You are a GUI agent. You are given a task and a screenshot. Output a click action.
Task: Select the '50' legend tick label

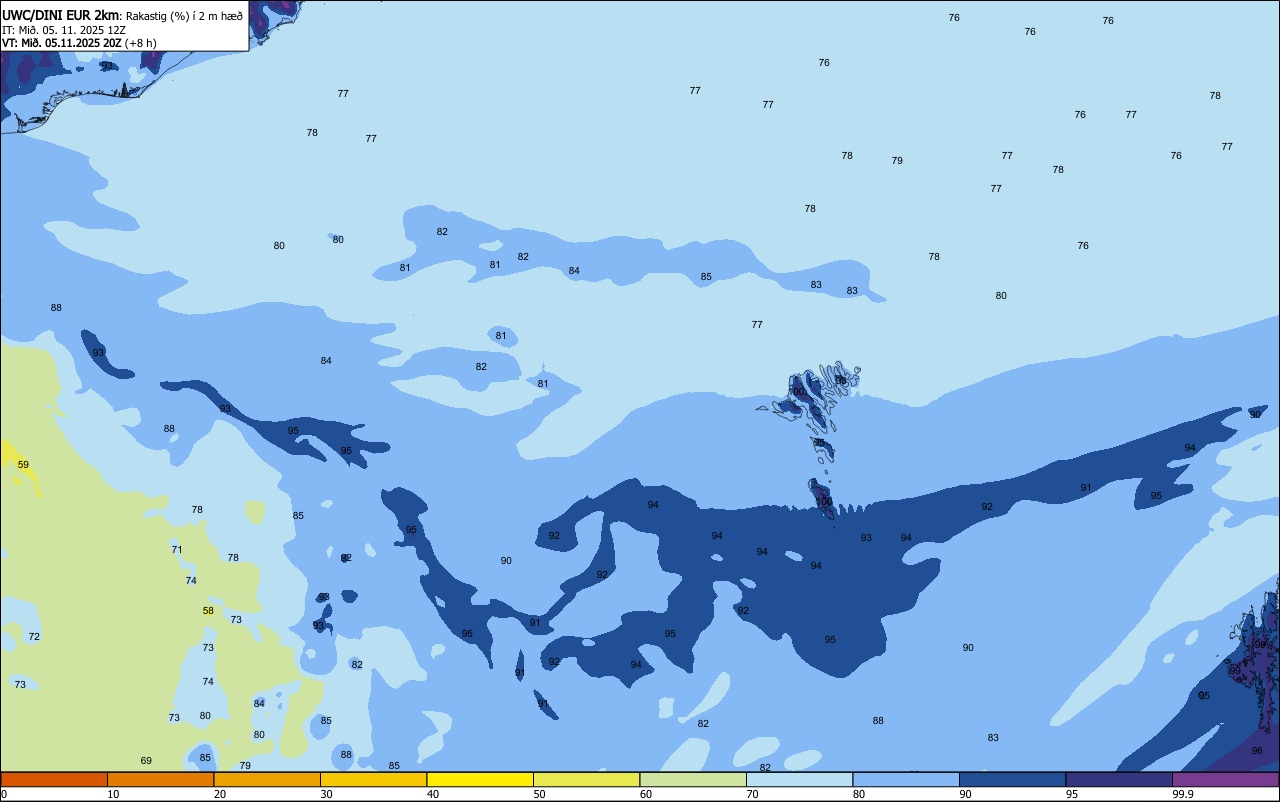tap(539, 794)
